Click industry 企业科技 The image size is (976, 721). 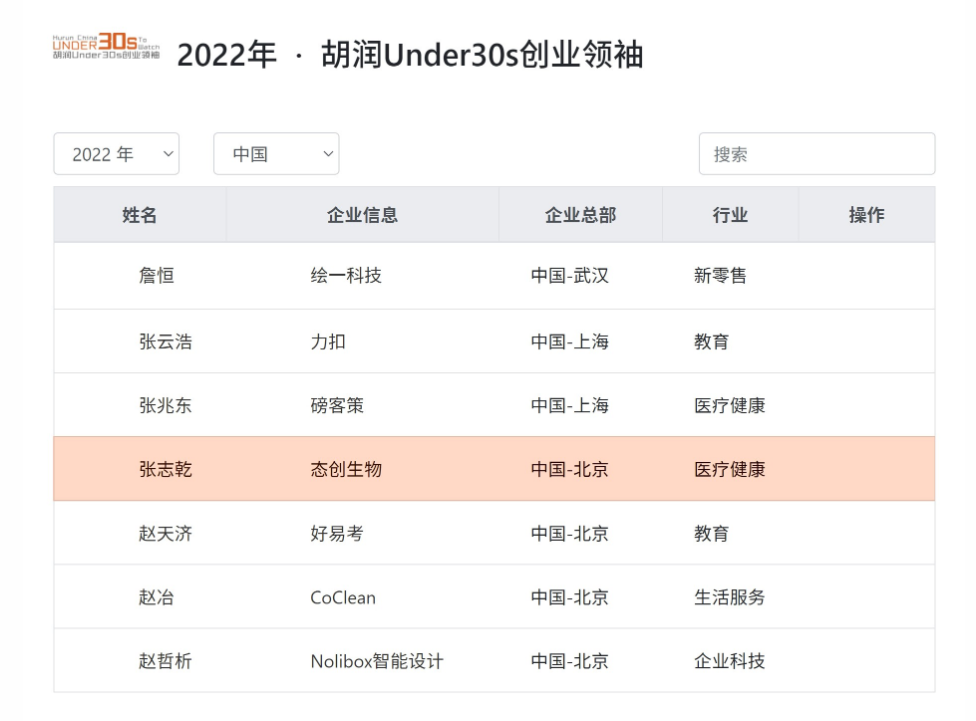point(730,661)
